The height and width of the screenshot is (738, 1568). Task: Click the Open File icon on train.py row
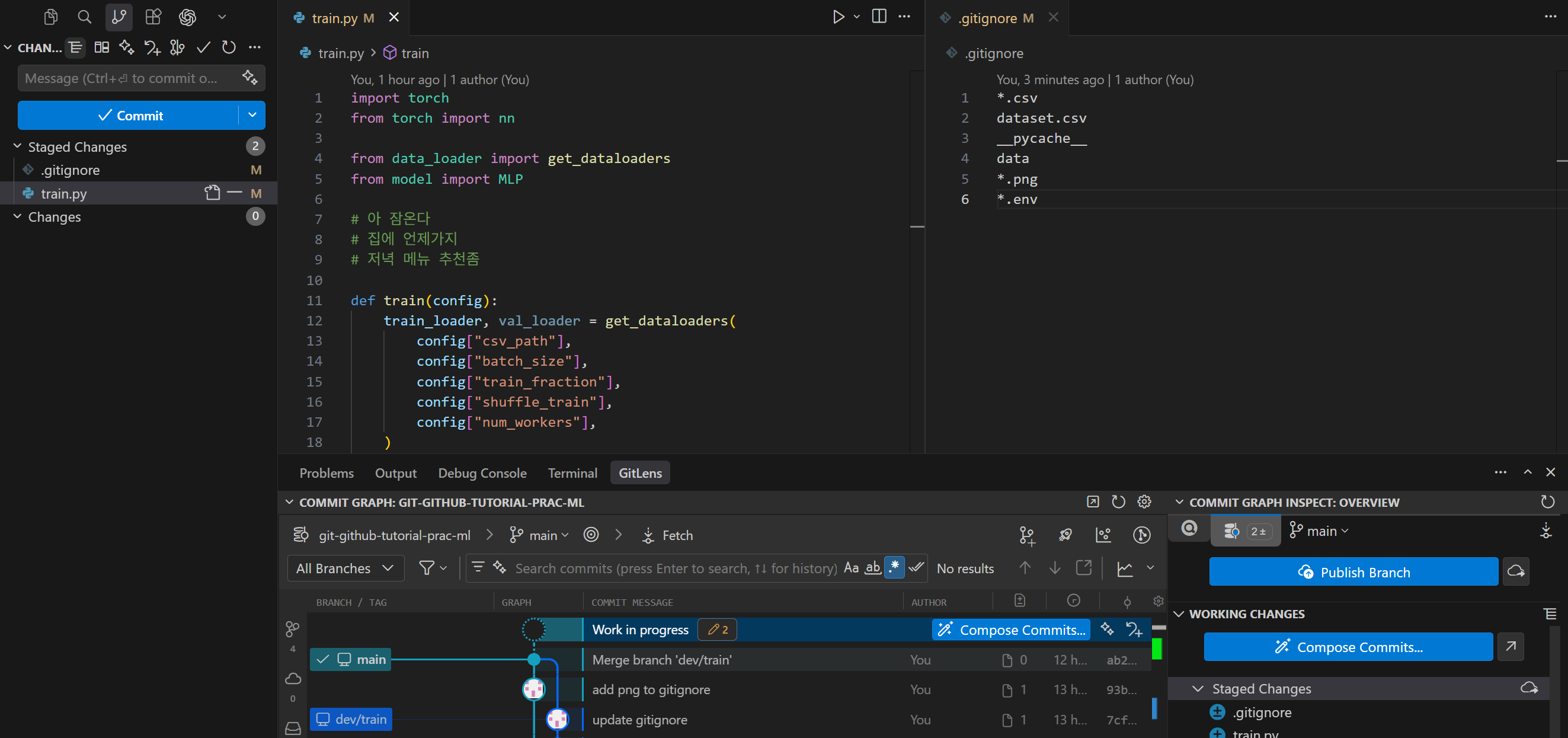(212, 194)
